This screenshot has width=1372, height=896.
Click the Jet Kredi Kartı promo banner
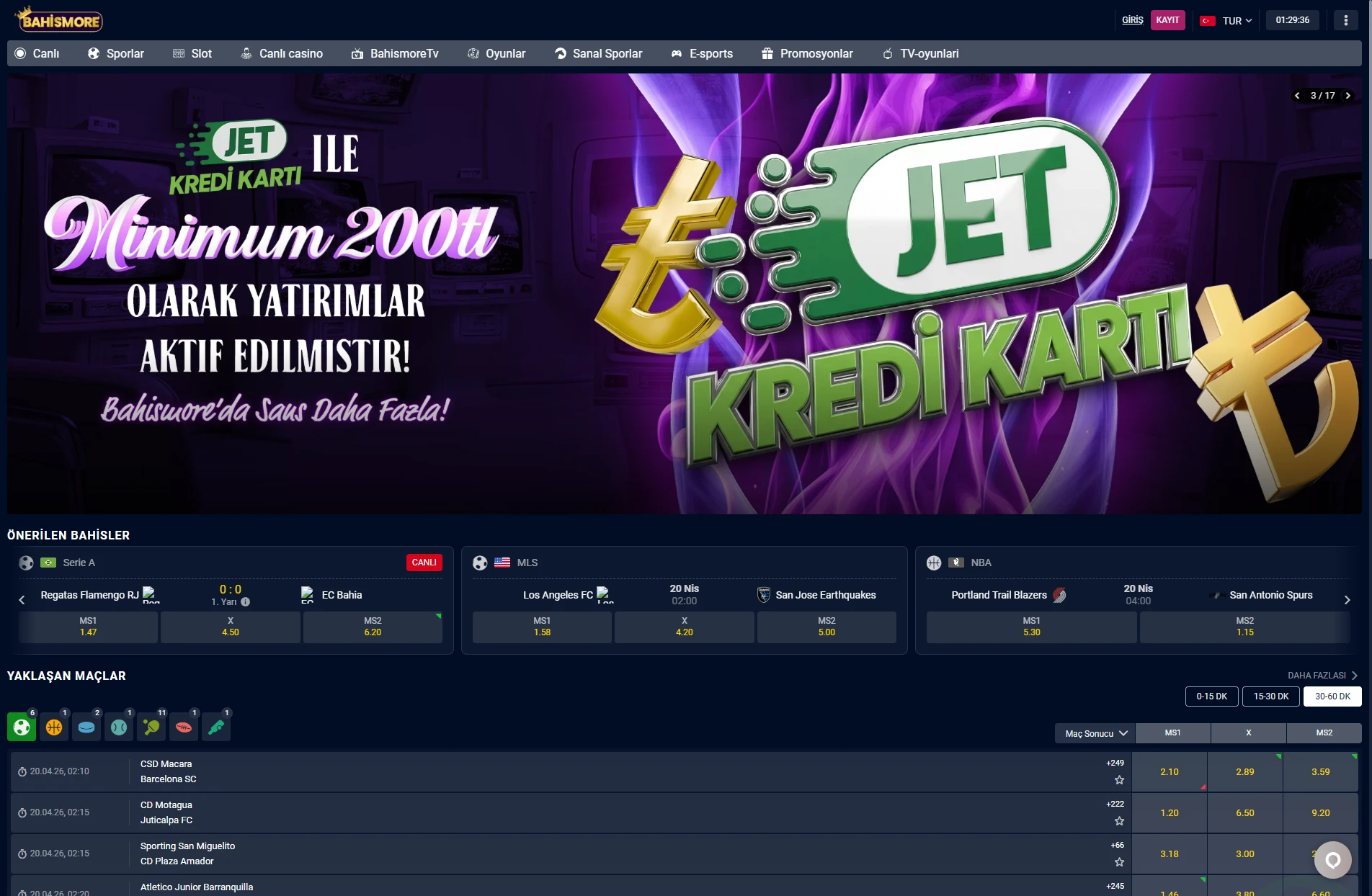(x=685, y=294)
